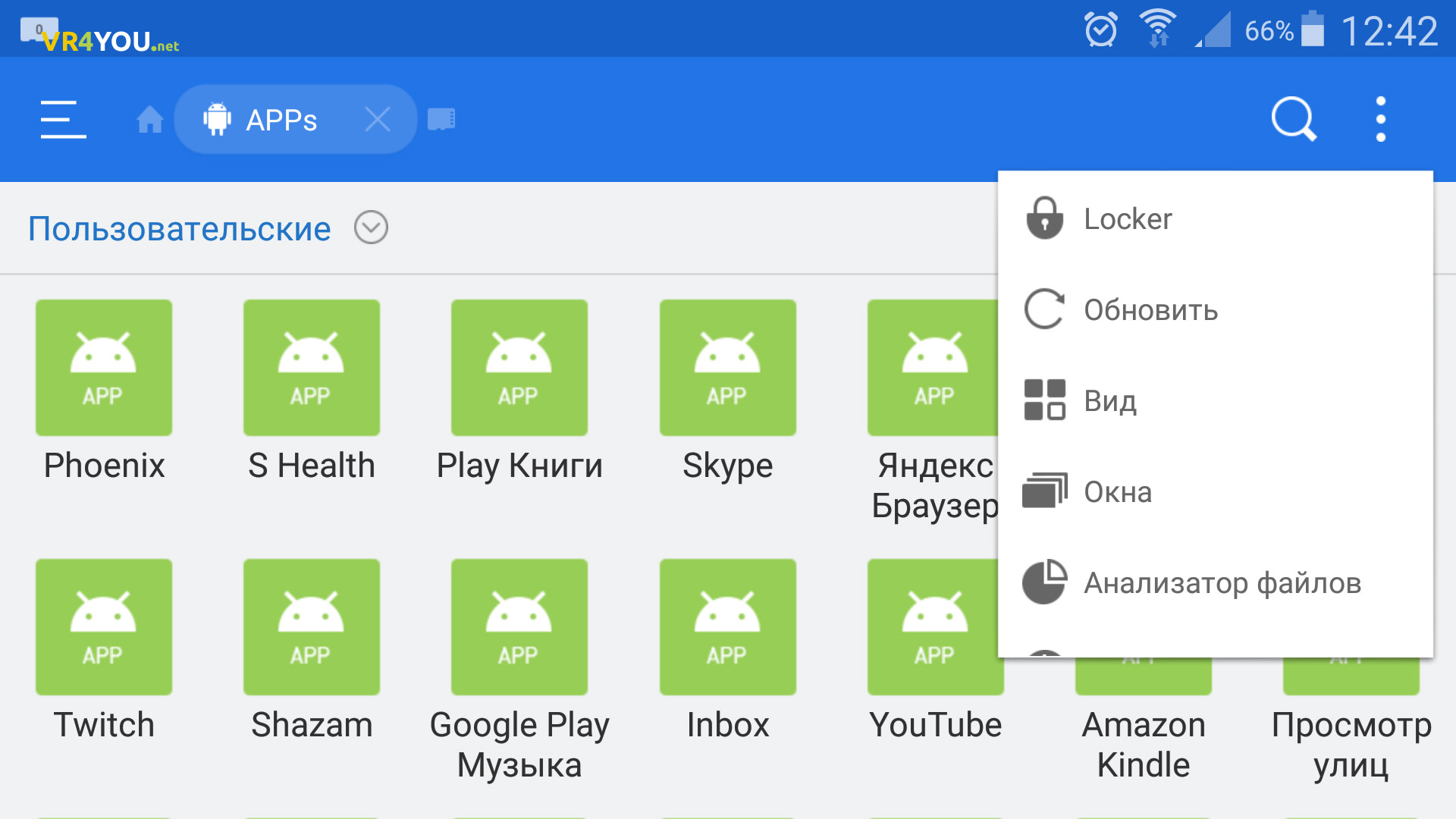Expand the Пользовательские category dropdown
The height and width of the screenshot is (819, 1456).
point(371,227)
